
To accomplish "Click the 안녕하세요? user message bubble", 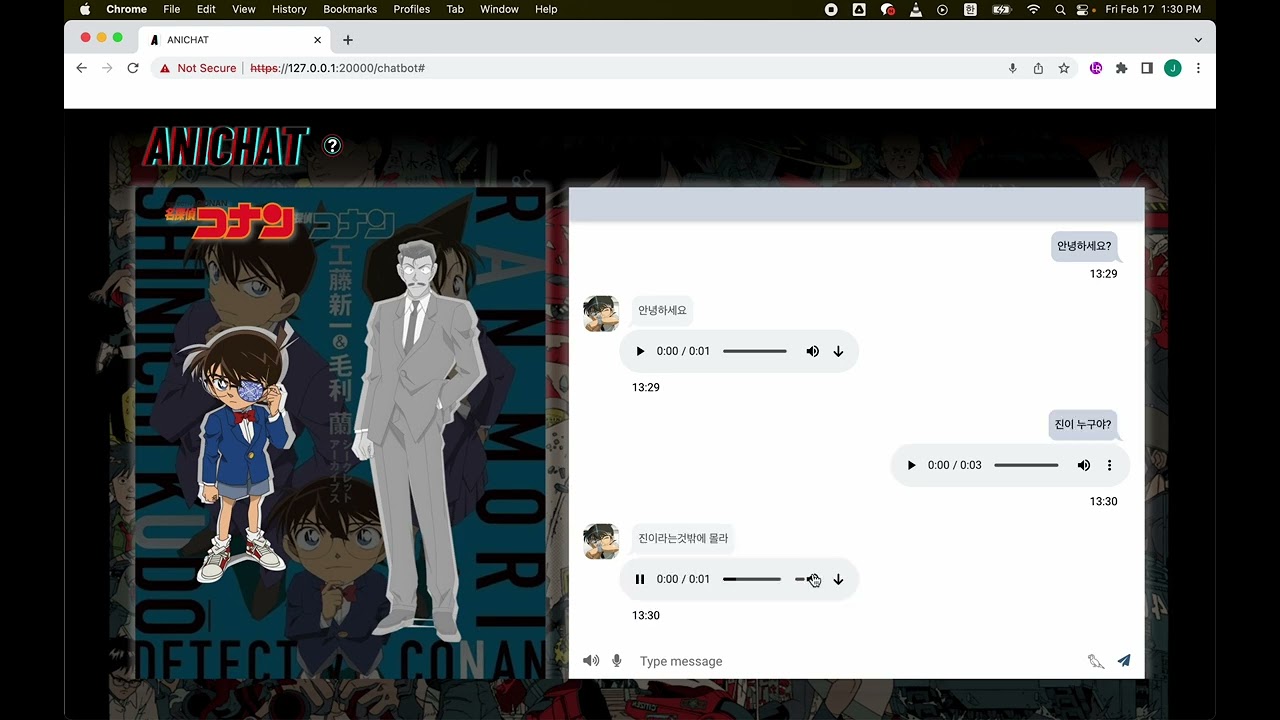I will click(1084, 246).
